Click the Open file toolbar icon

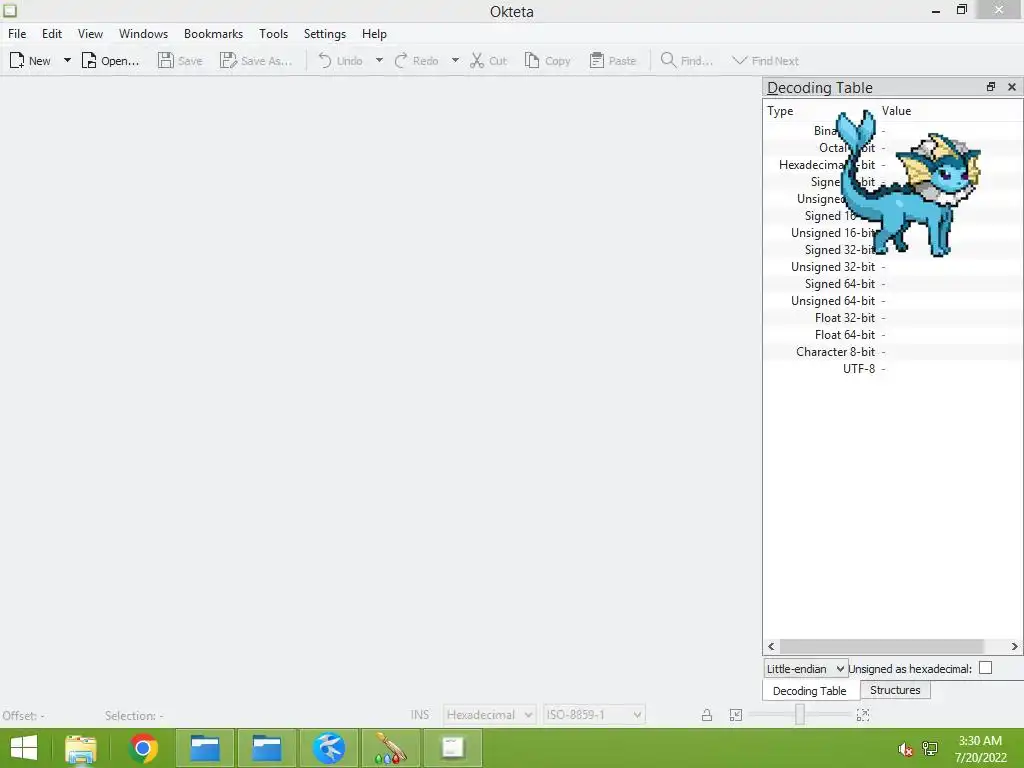tap(89, 61)
